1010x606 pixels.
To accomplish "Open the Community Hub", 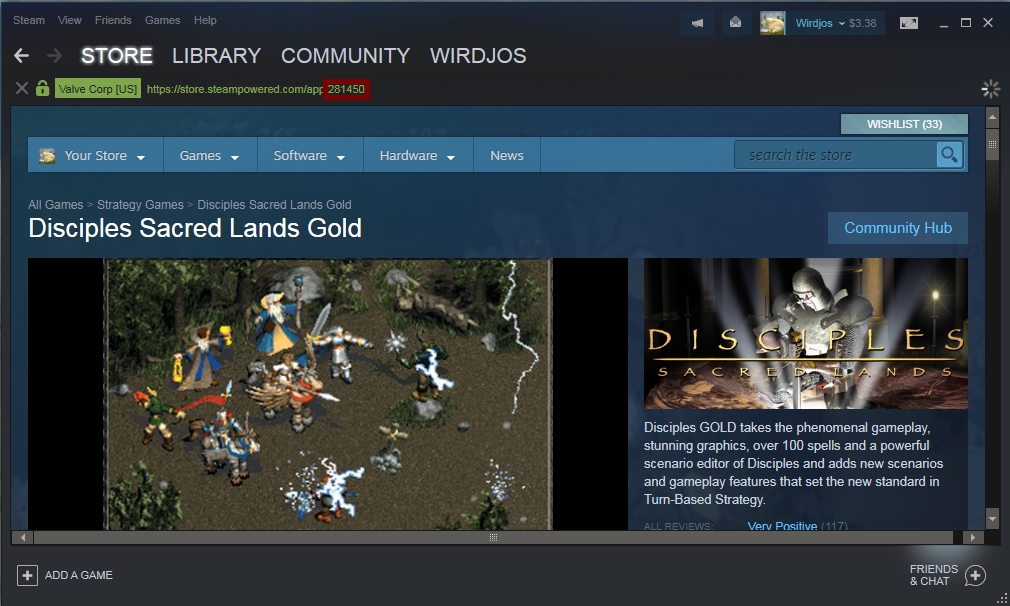I will pos(898,228).
